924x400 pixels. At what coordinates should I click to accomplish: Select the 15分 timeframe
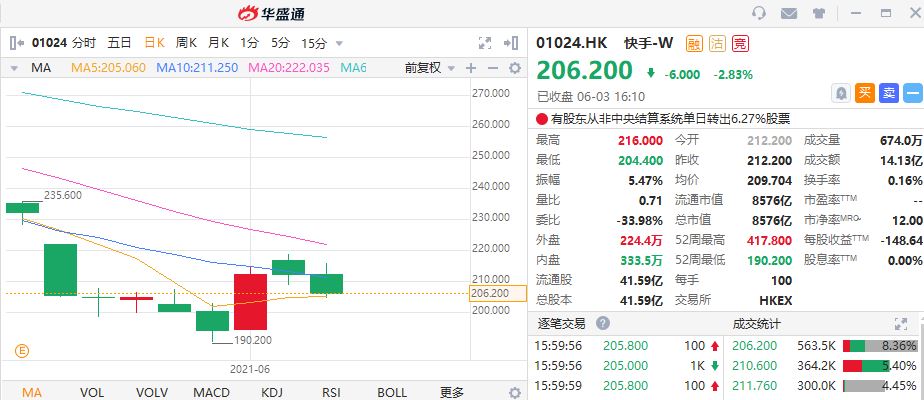pos(314,43)
